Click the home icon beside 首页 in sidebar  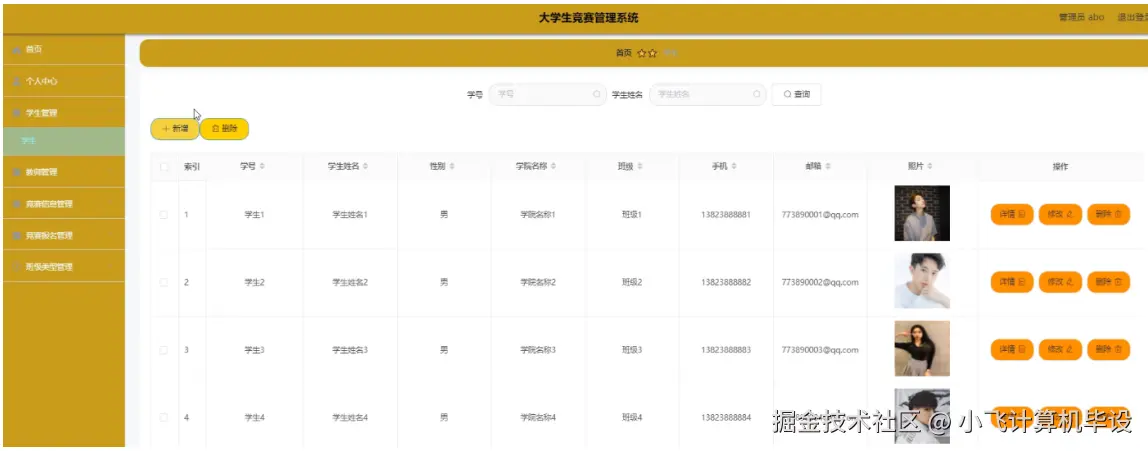17,50
